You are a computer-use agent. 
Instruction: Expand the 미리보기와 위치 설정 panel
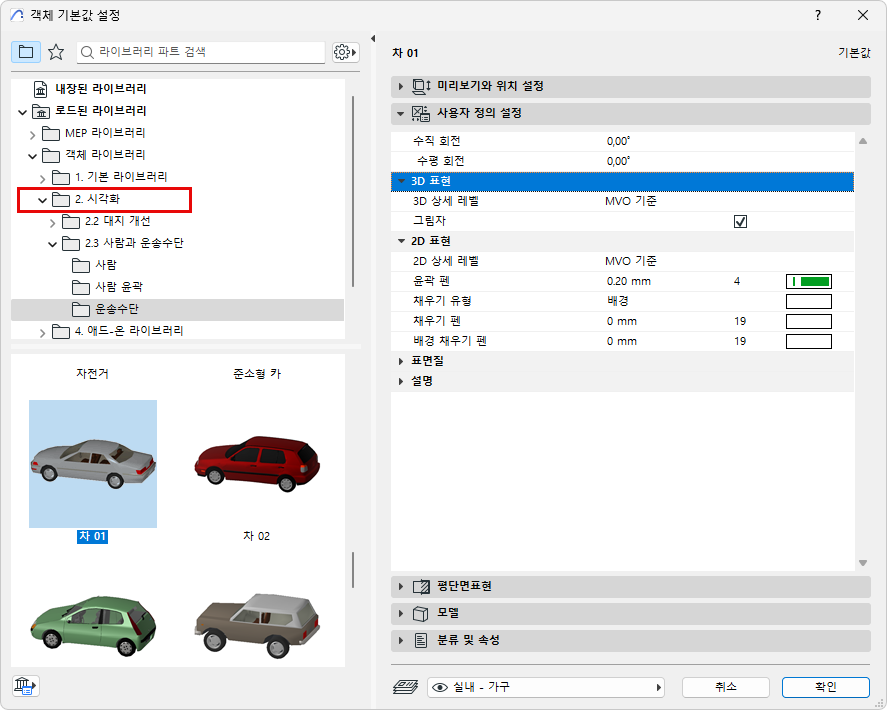401,86
